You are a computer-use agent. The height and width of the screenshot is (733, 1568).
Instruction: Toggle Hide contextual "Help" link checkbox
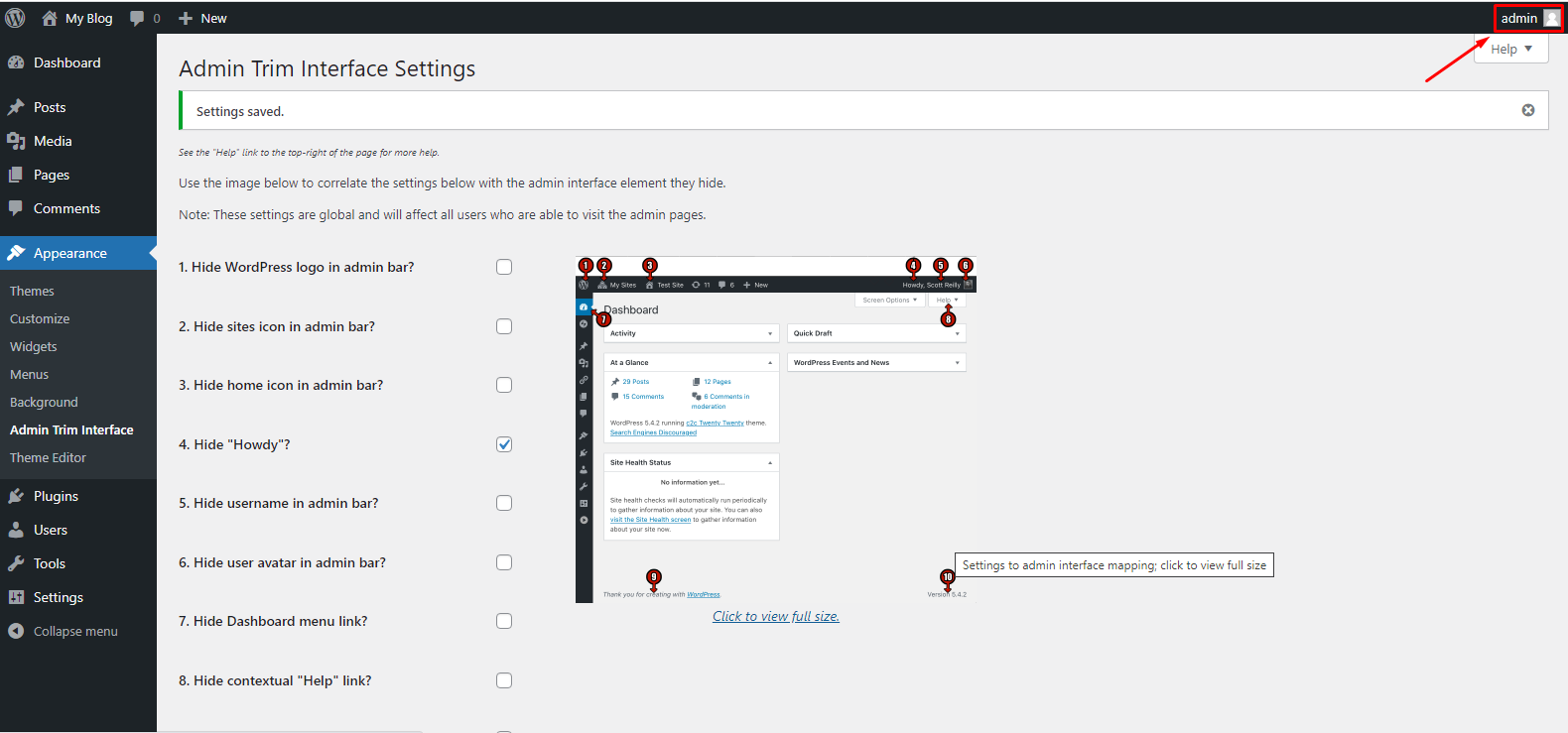coord(504,680)
